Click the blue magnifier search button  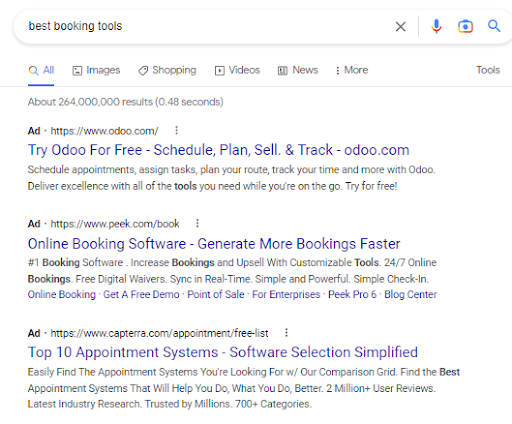click(494, 26)
